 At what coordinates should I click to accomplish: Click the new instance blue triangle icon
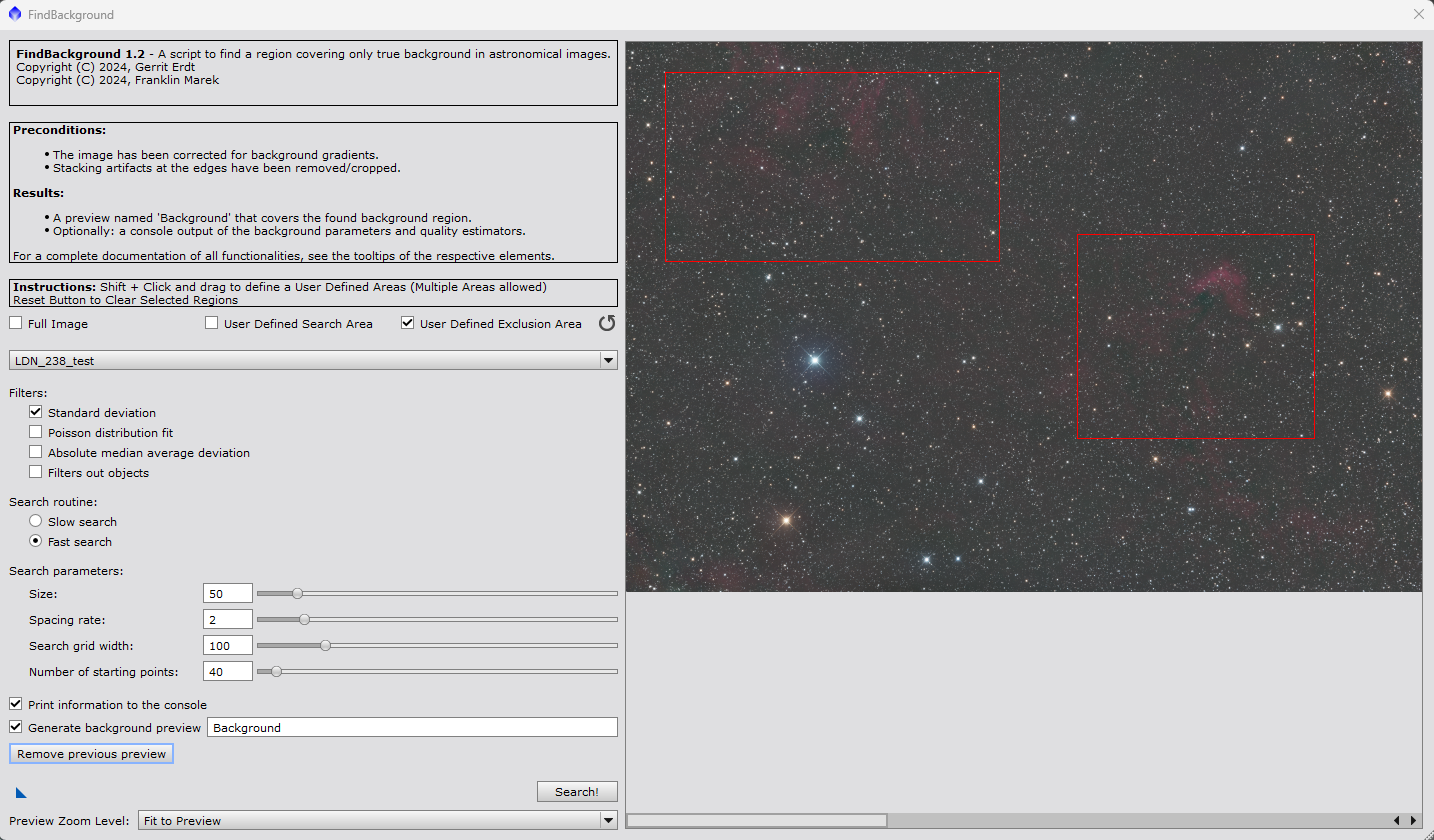(x=21, y=793)
